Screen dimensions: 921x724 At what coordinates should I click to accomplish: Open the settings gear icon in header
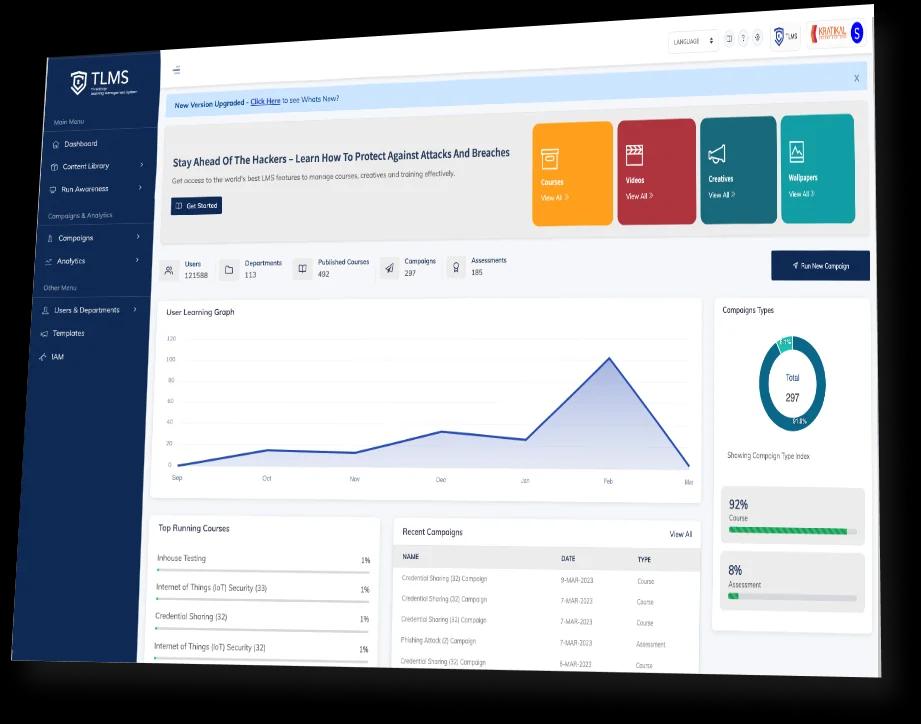(x=758, y=37)
